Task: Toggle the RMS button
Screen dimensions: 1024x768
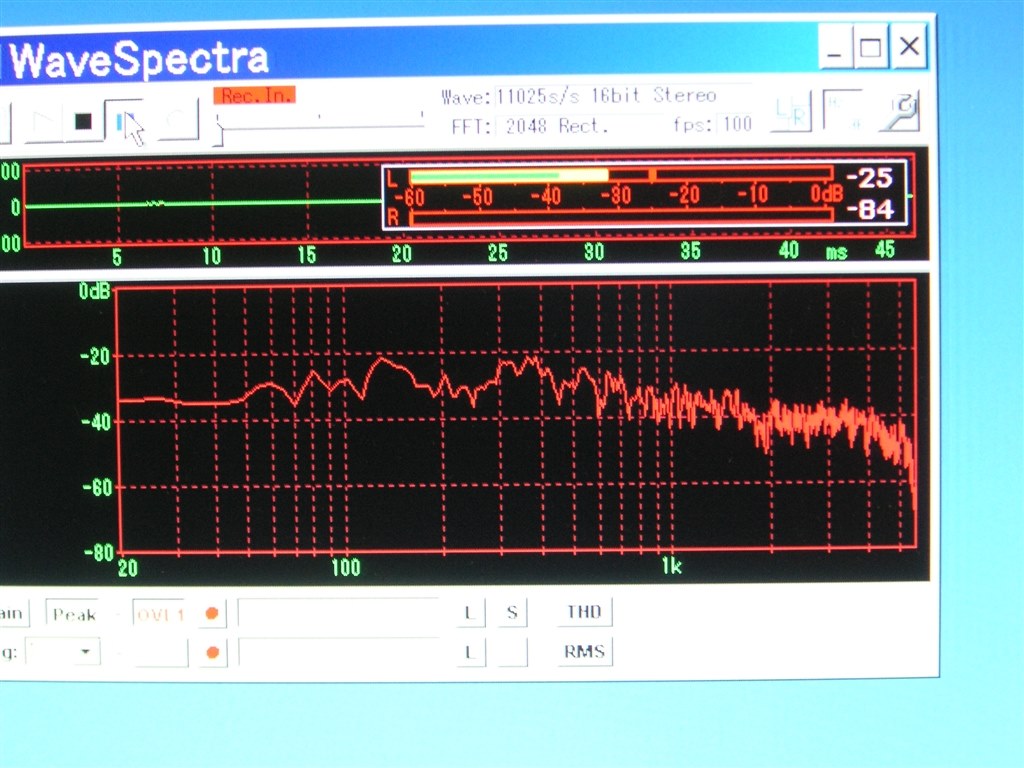Action: pos(584,651)
